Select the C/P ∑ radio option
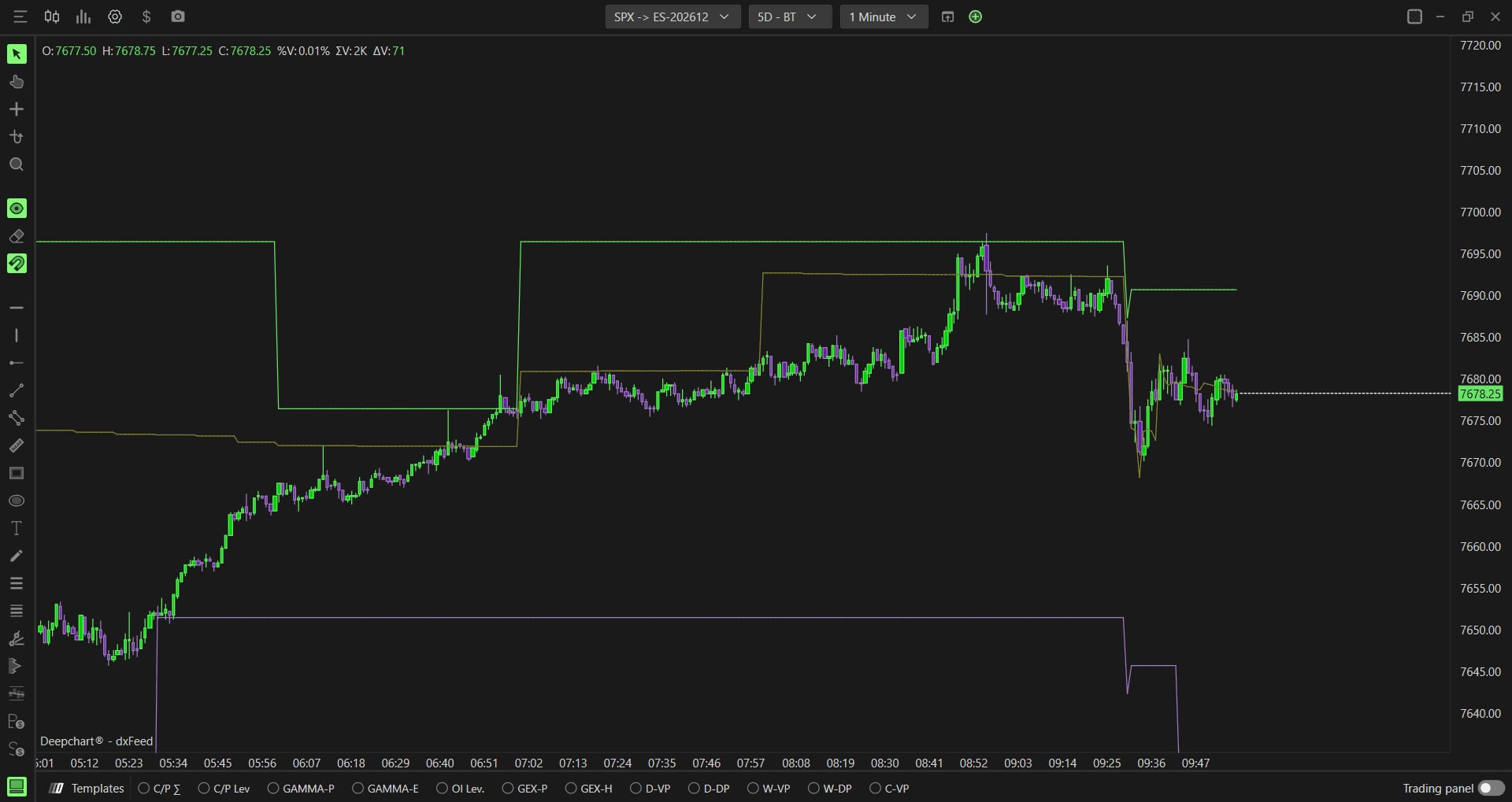The width and height of the screenshot is (1512, 802). pyautogui.click(x=159, y=788)
